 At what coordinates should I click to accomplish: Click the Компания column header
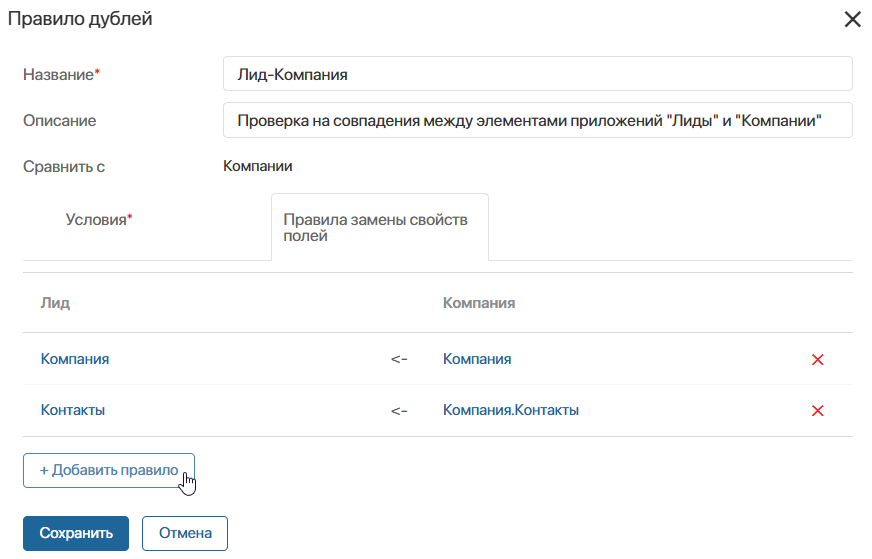(x=479, y=303)
